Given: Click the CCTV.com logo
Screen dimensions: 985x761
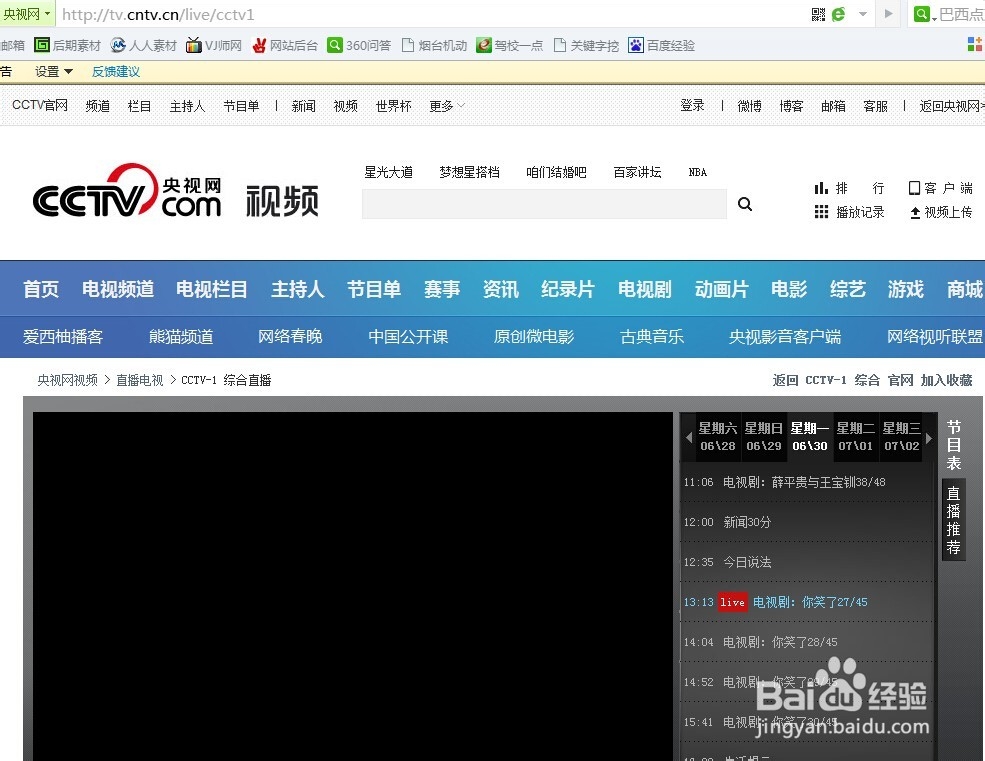Looking at the screenshot, I should 128,190.
